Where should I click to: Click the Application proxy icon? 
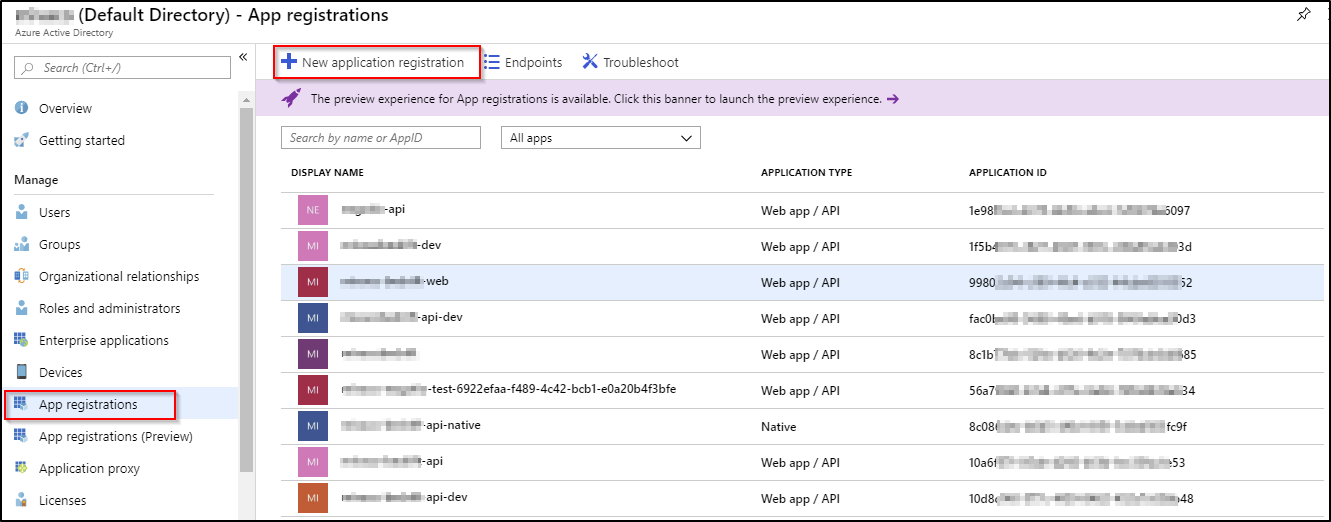pos(21,468)
